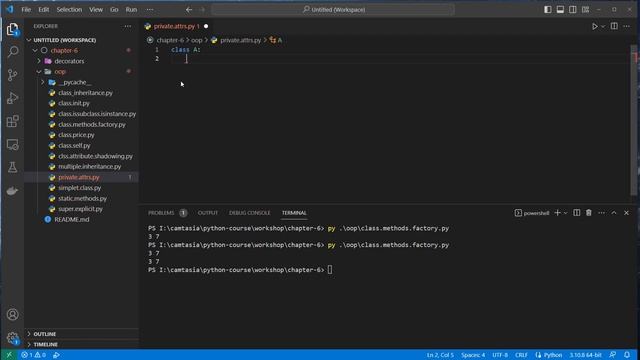Screen dimensions: 640x360
Task: Open the Accounts menu icon
Action: pyautogui.click(x=13, y=314)
